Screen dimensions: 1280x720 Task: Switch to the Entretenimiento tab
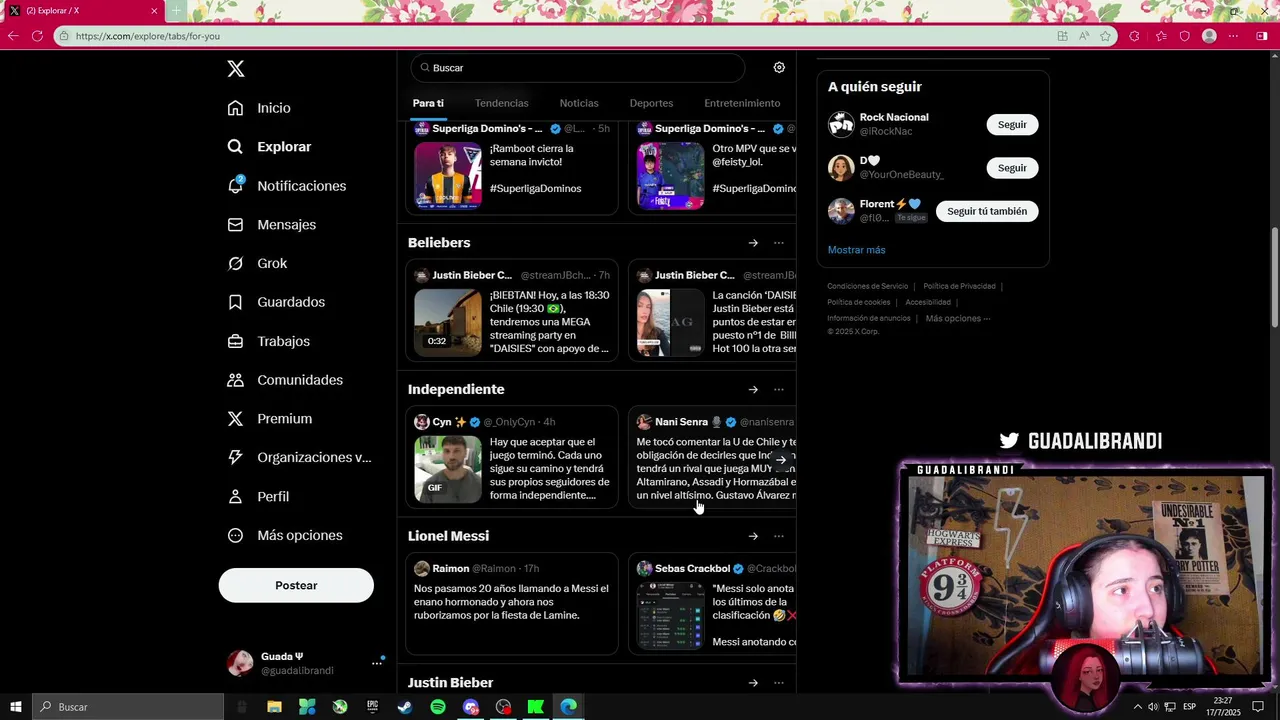(x=742, y=103)
